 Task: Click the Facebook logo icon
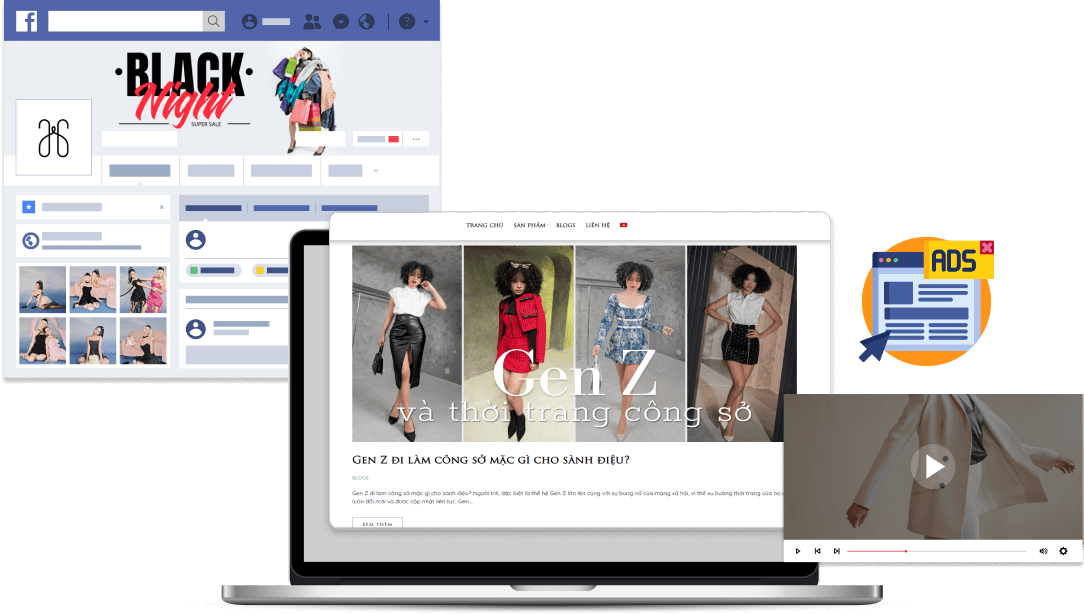pyautogui.click(x=27, y=21)
